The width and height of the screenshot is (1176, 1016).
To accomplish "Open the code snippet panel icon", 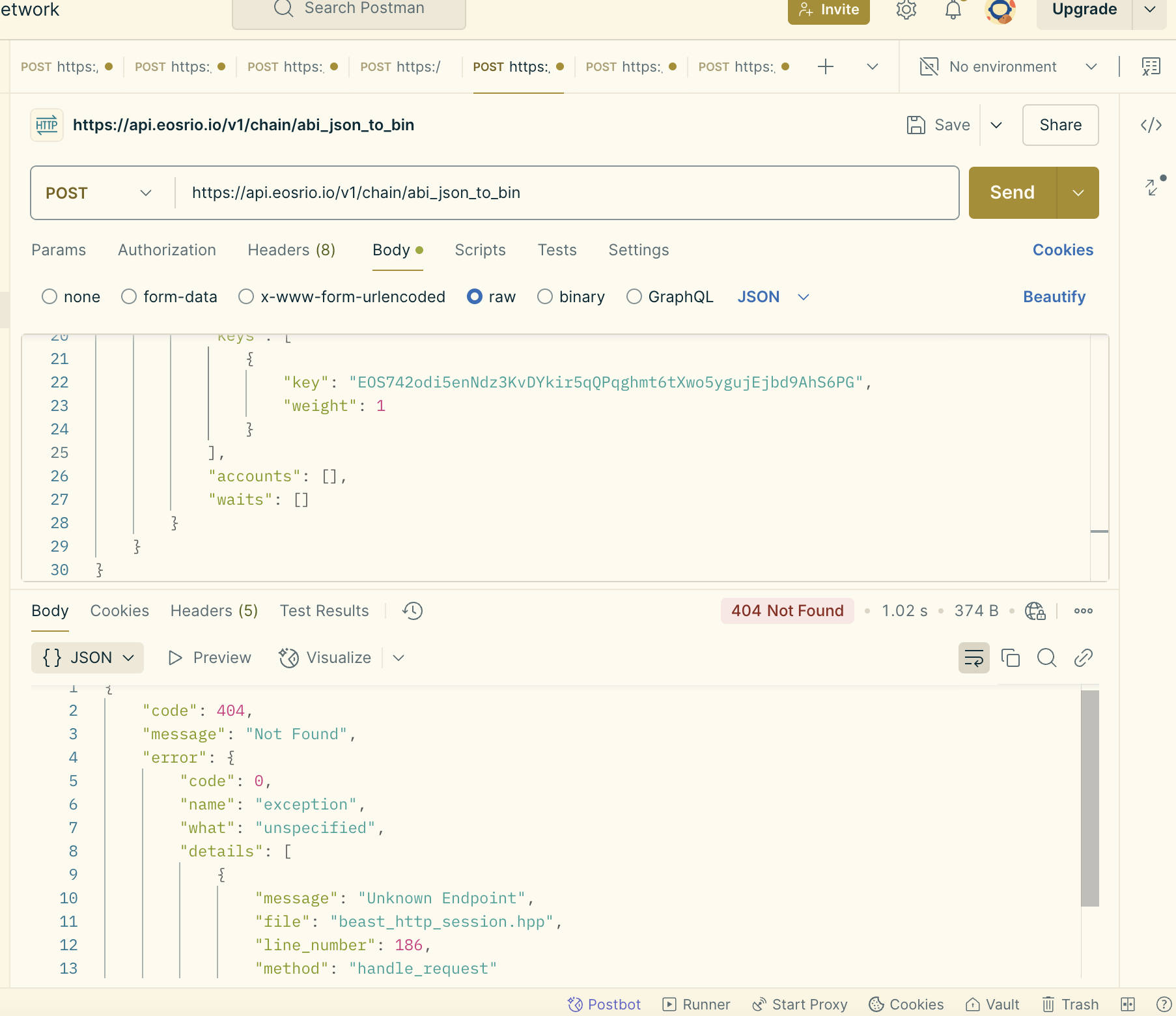I will [1151, 125].
